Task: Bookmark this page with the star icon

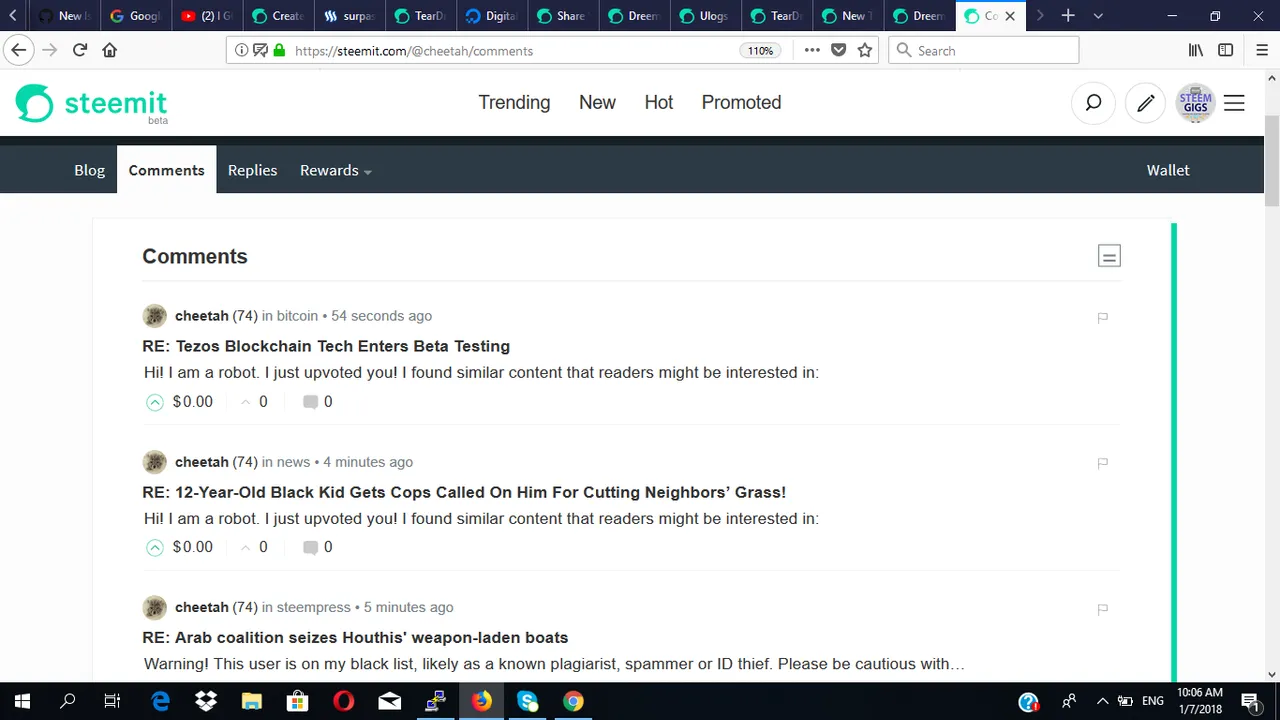Action: (865, 50)
